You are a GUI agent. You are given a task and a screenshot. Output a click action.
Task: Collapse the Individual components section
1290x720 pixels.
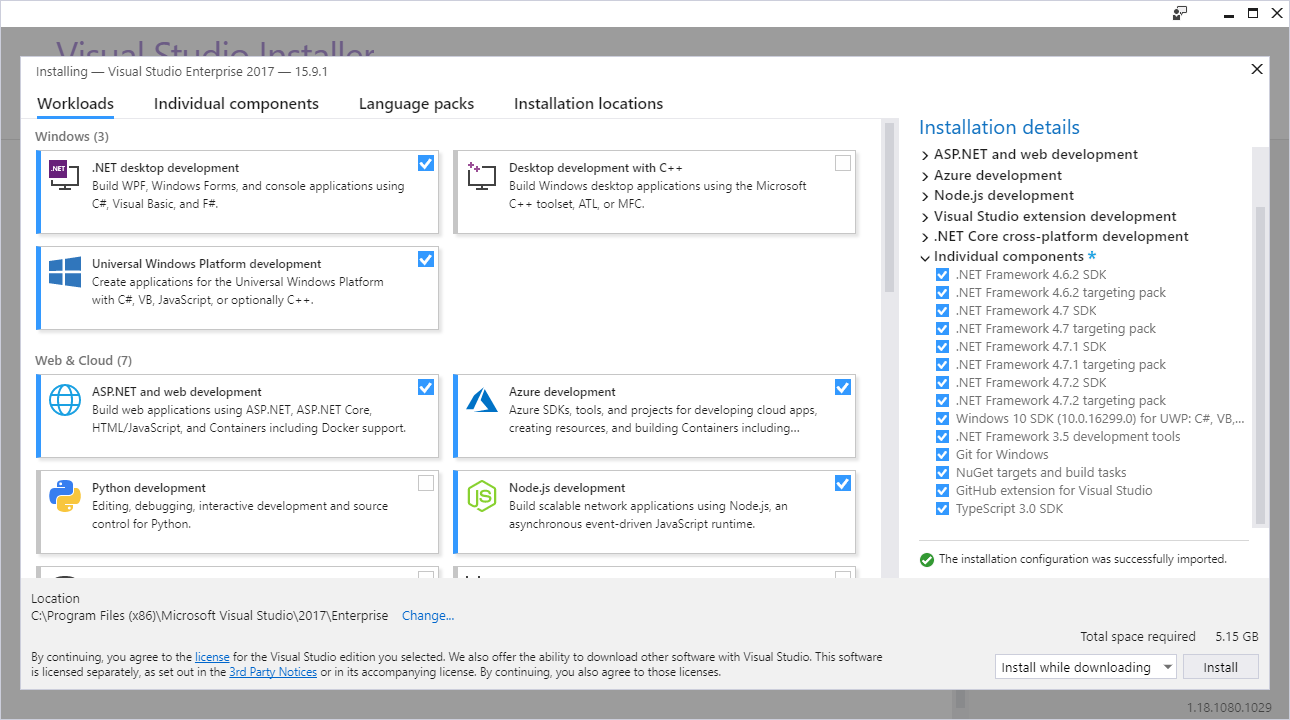point(924,256)
